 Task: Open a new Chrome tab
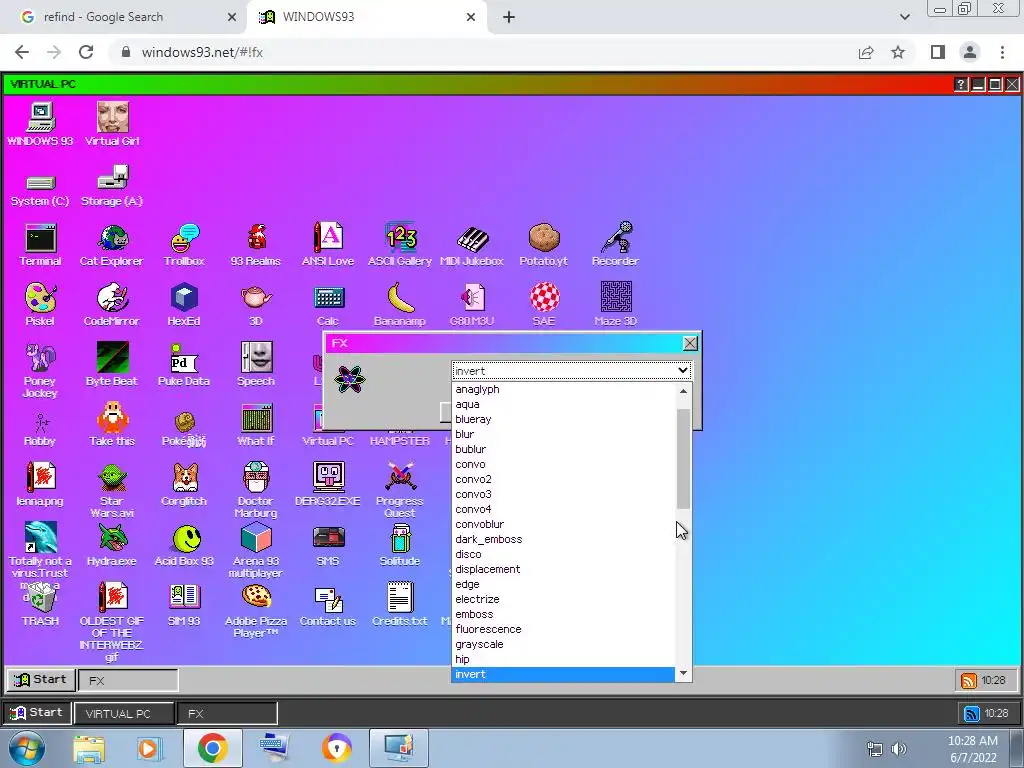pos(509,17)
